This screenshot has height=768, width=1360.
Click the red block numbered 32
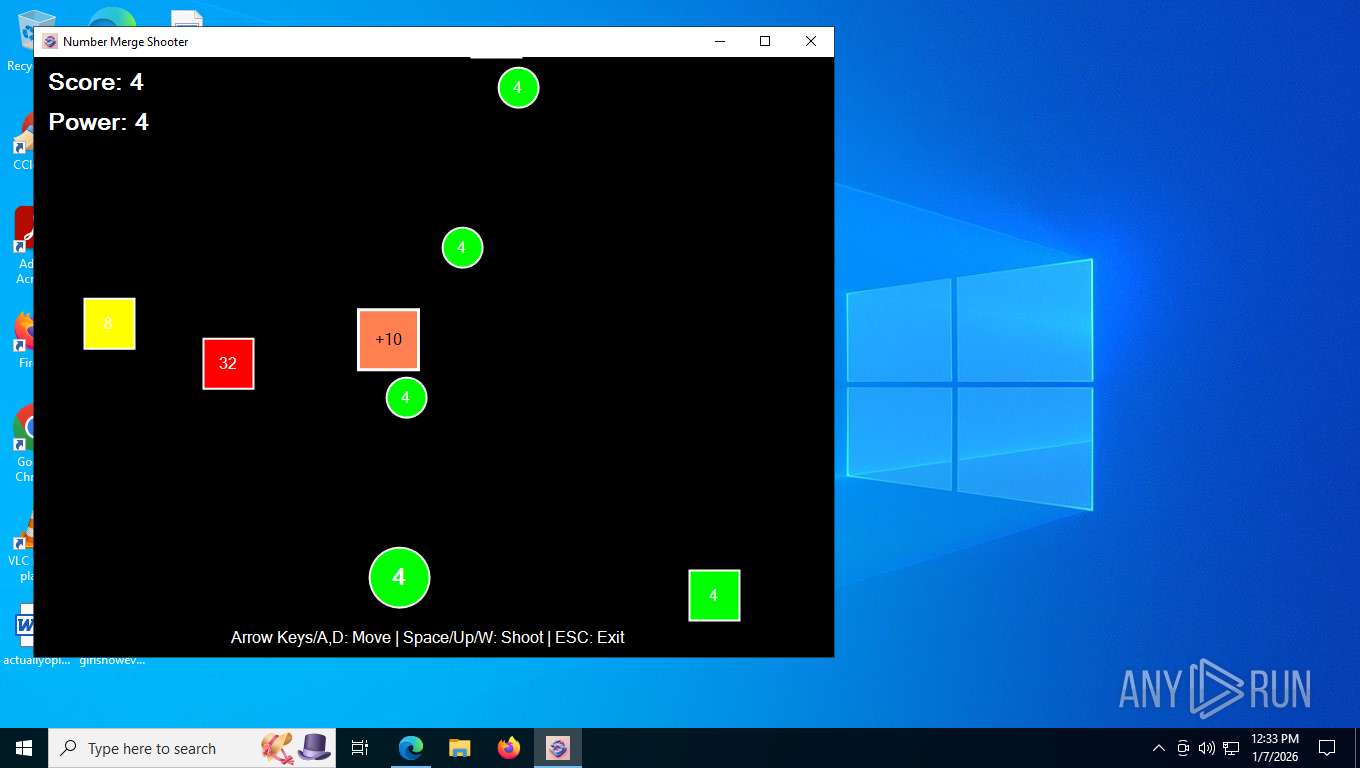click(228, 363)
